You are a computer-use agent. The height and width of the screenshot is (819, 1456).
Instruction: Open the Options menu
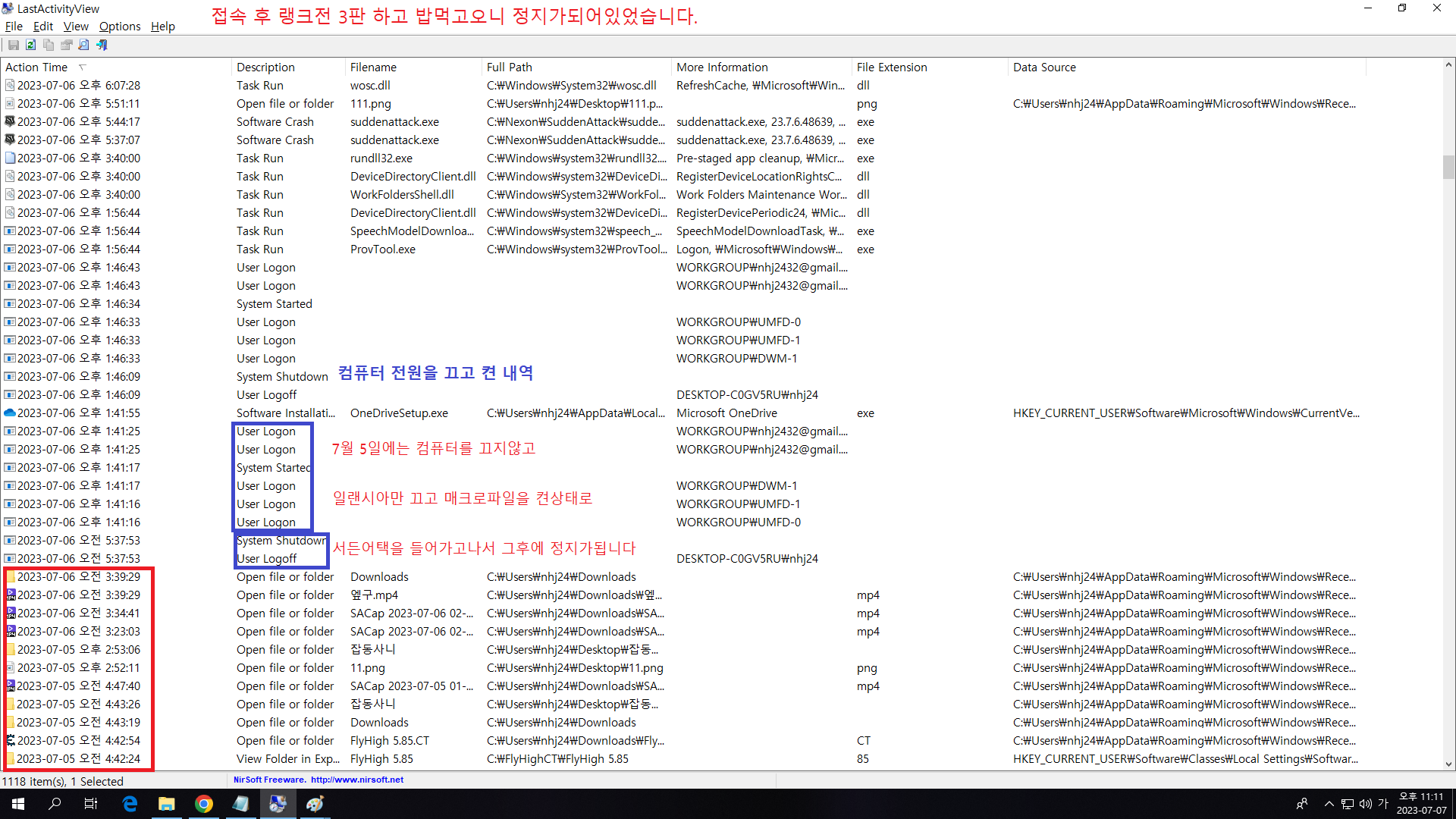click(120, 27)
